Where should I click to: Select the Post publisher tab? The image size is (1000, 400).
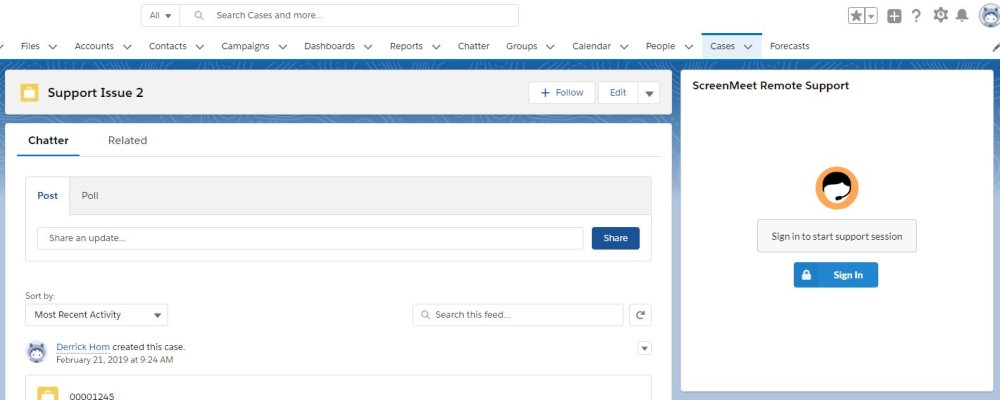click(x=47, y=196)
